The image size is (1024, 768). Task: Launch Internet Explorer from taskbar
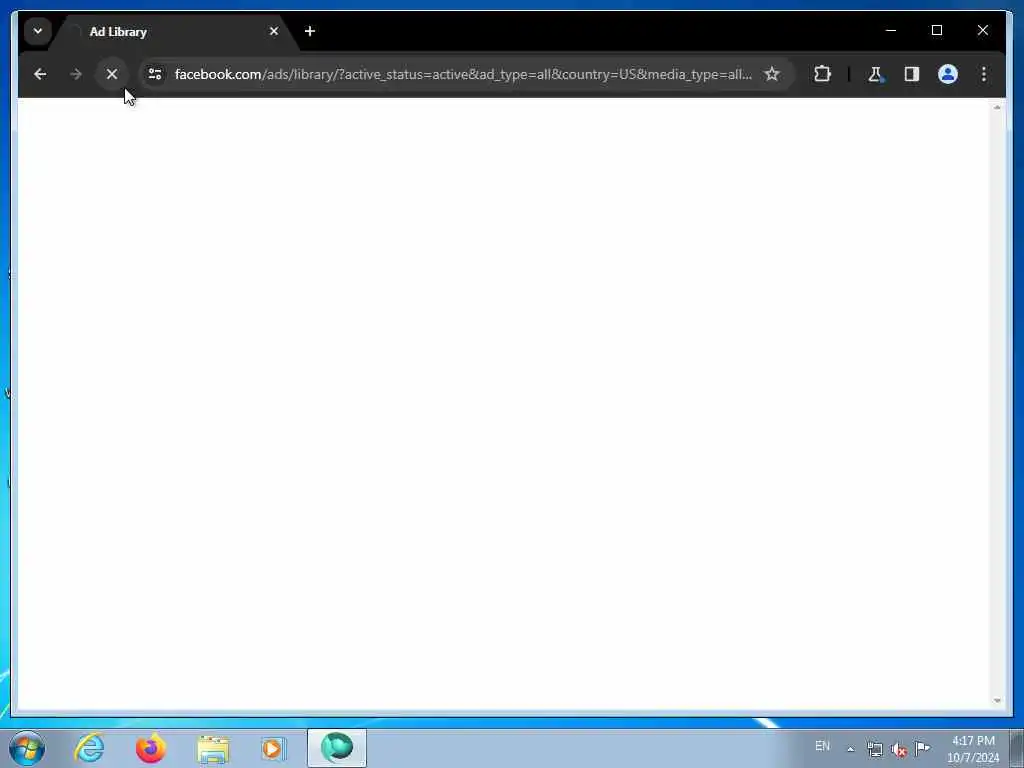[x=89, y=748]
